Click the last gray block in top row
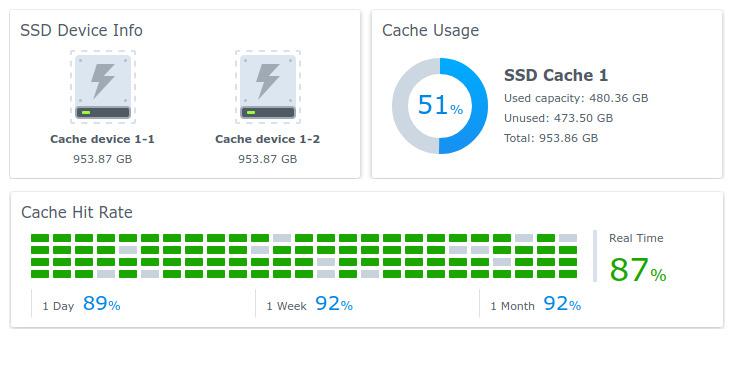This screenshot has height=379, width=751. (568, 238)
